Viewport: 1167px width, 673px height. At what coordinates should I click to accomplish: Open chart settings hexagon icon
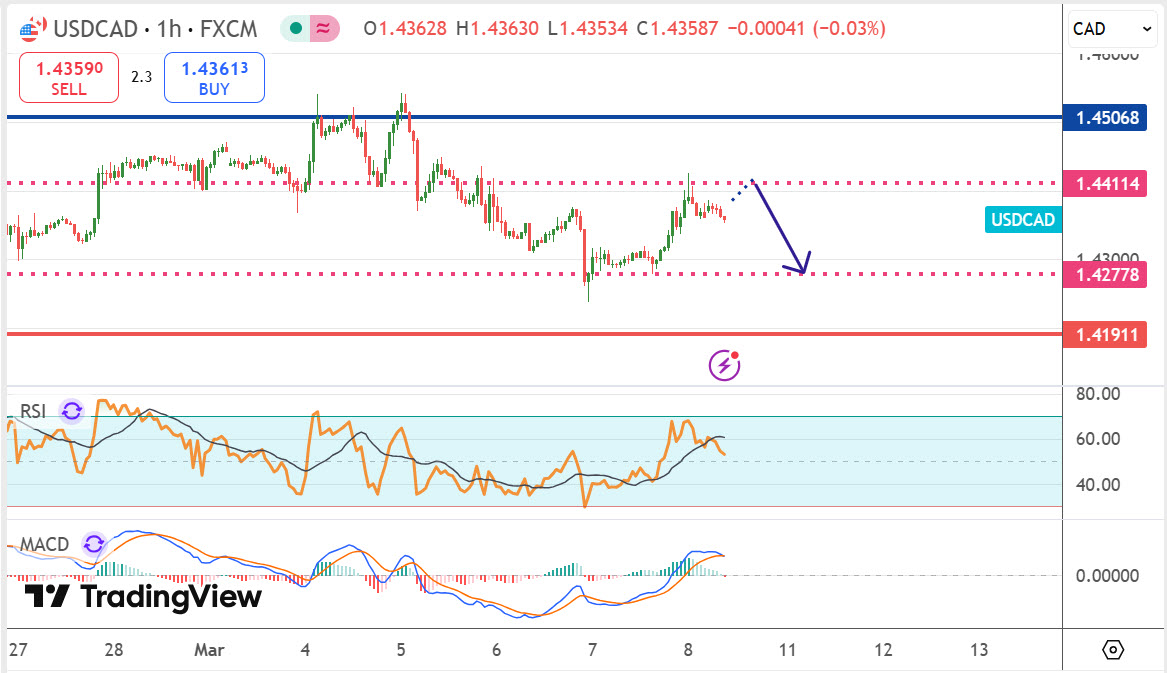click(1114, 650)
